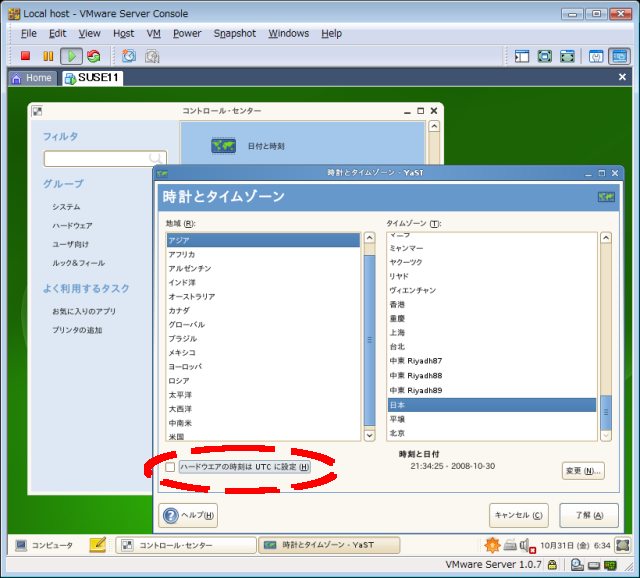The height and width of the screenshot is (578, 640).
Task: Select オーストラリア in the region list
Action: tap(263, 297)
